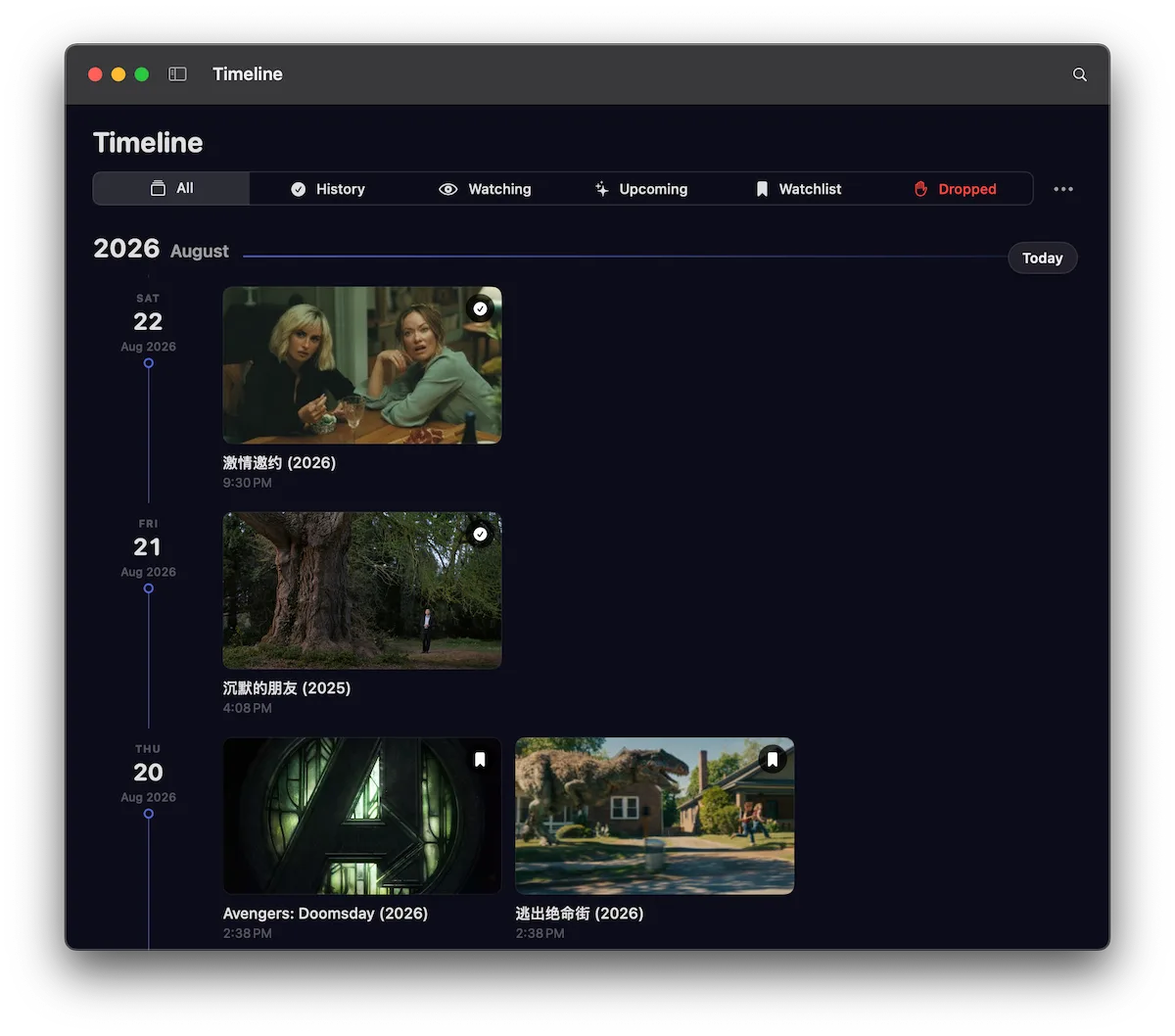Viewport: 1175px width, 1036px height.
Task: Open the Dropped tab
Action: pos(955,189)
